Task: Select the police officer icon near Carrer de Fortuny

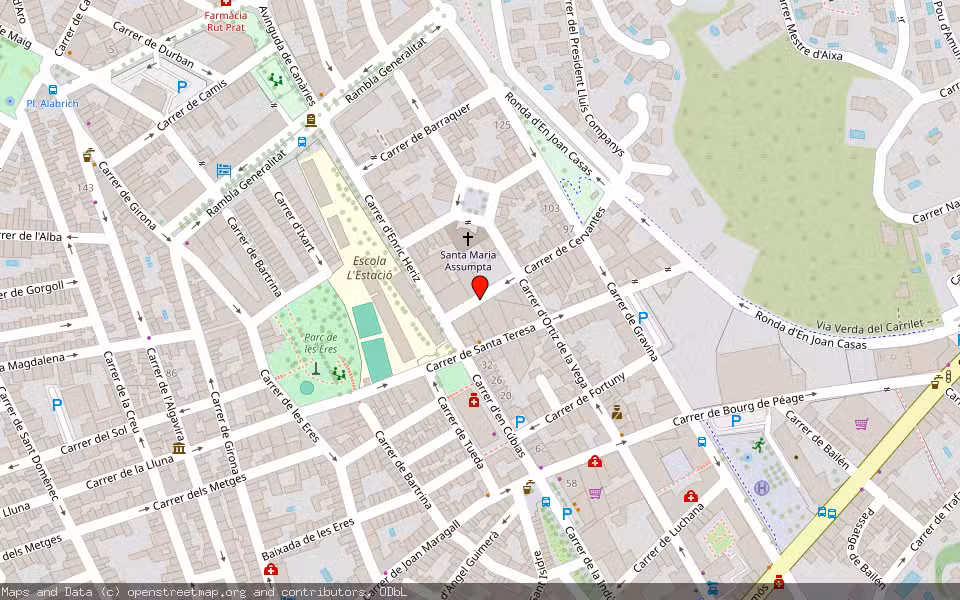Action: [617, 413]
